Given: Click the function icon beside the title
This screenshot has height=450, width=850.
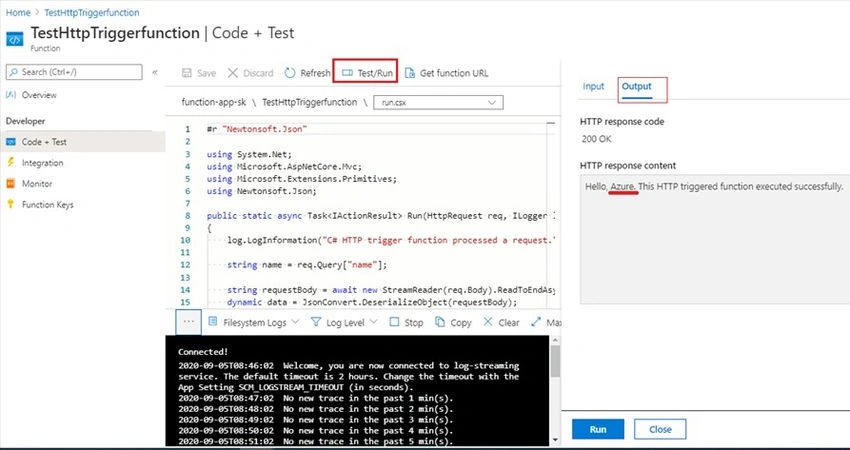Looking at the screenshot, I should coord(15,39).
